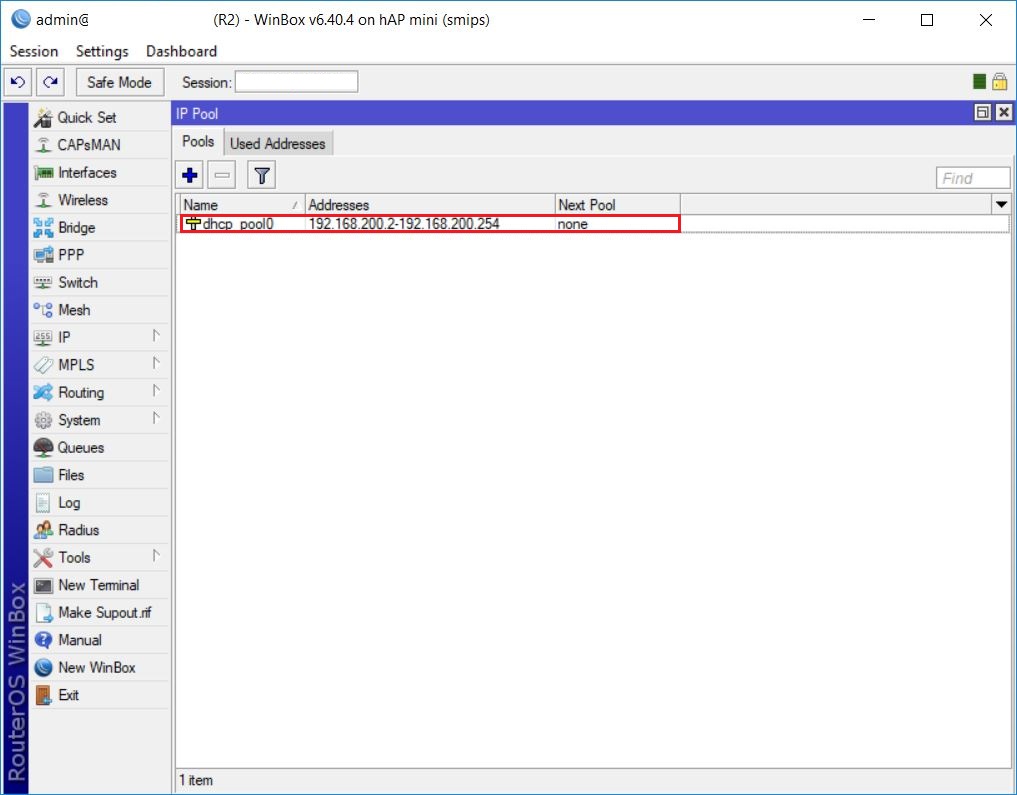Switch to the Used Addresses tab
The image size is (1017, 795).
coord(278,143)
